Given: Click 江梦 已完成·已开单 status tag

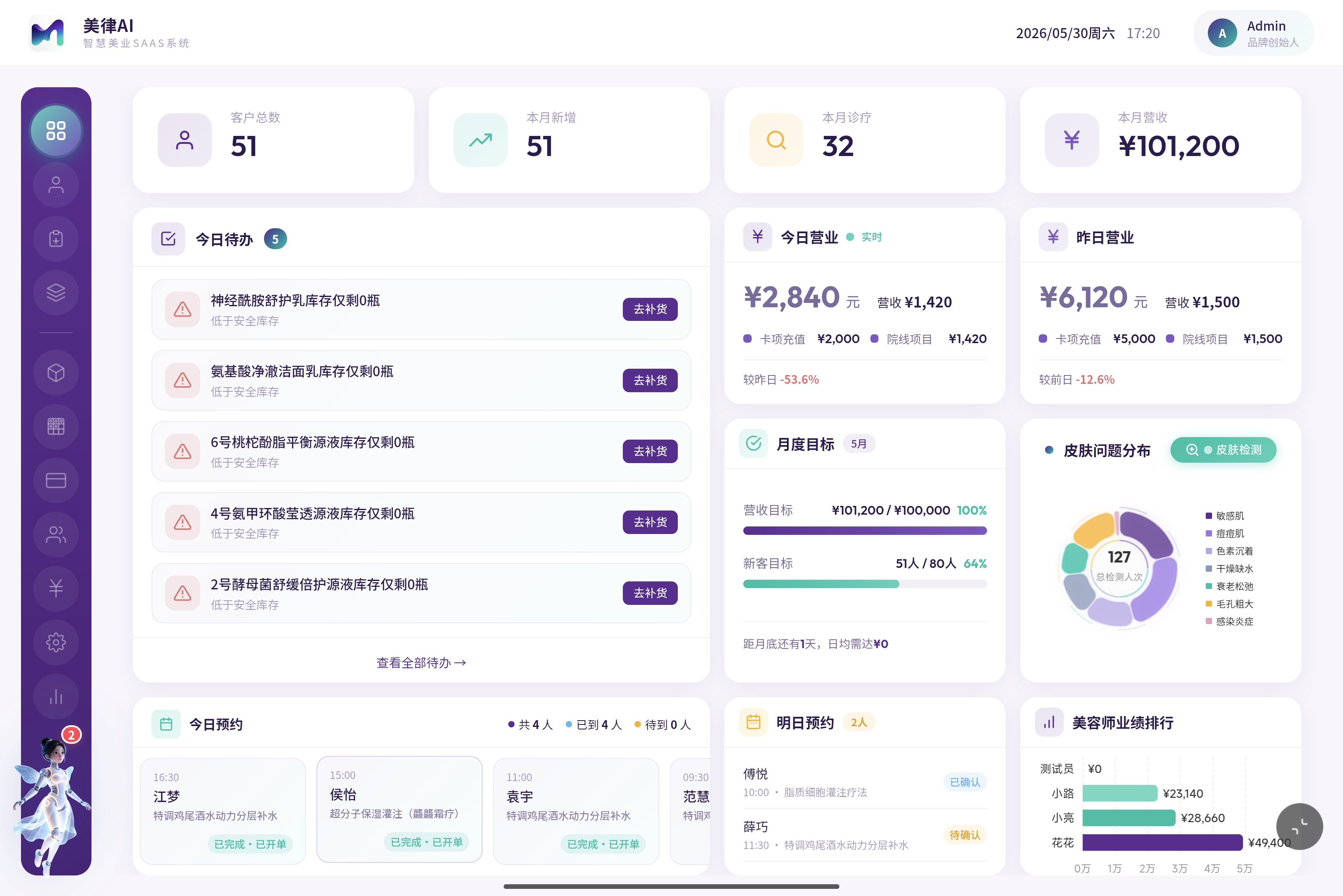Looking at the screenshot, I should click(x=250, y=844).
